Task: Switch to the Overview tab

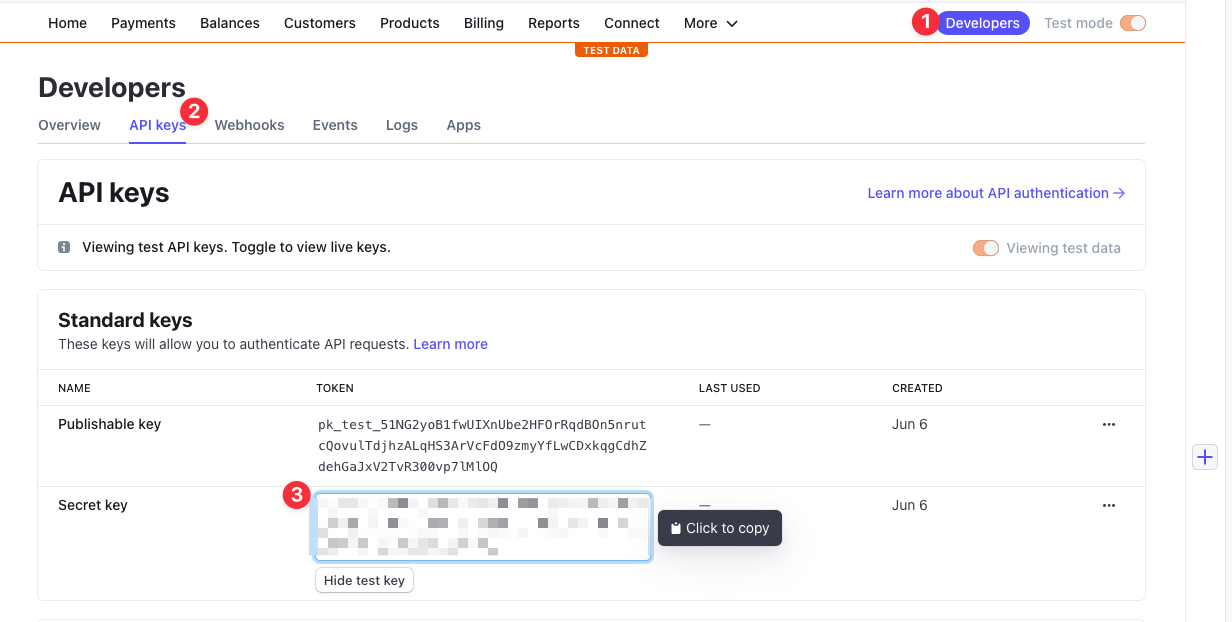Action: pyautogui.click(x=69, y=125)
